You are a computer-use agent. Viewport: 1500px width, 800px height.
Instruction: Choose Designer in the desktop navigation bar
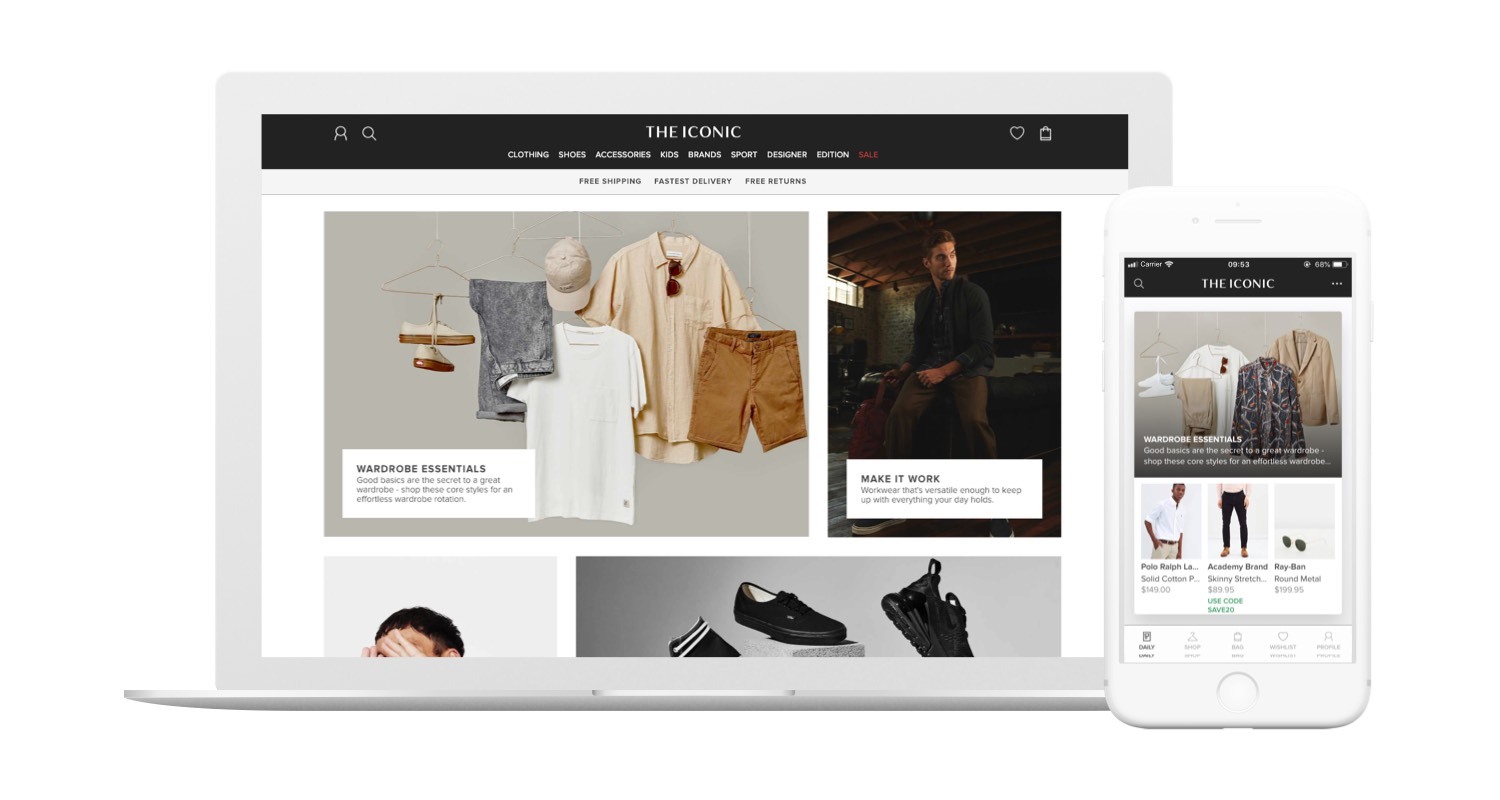click(x=787, y=155)
